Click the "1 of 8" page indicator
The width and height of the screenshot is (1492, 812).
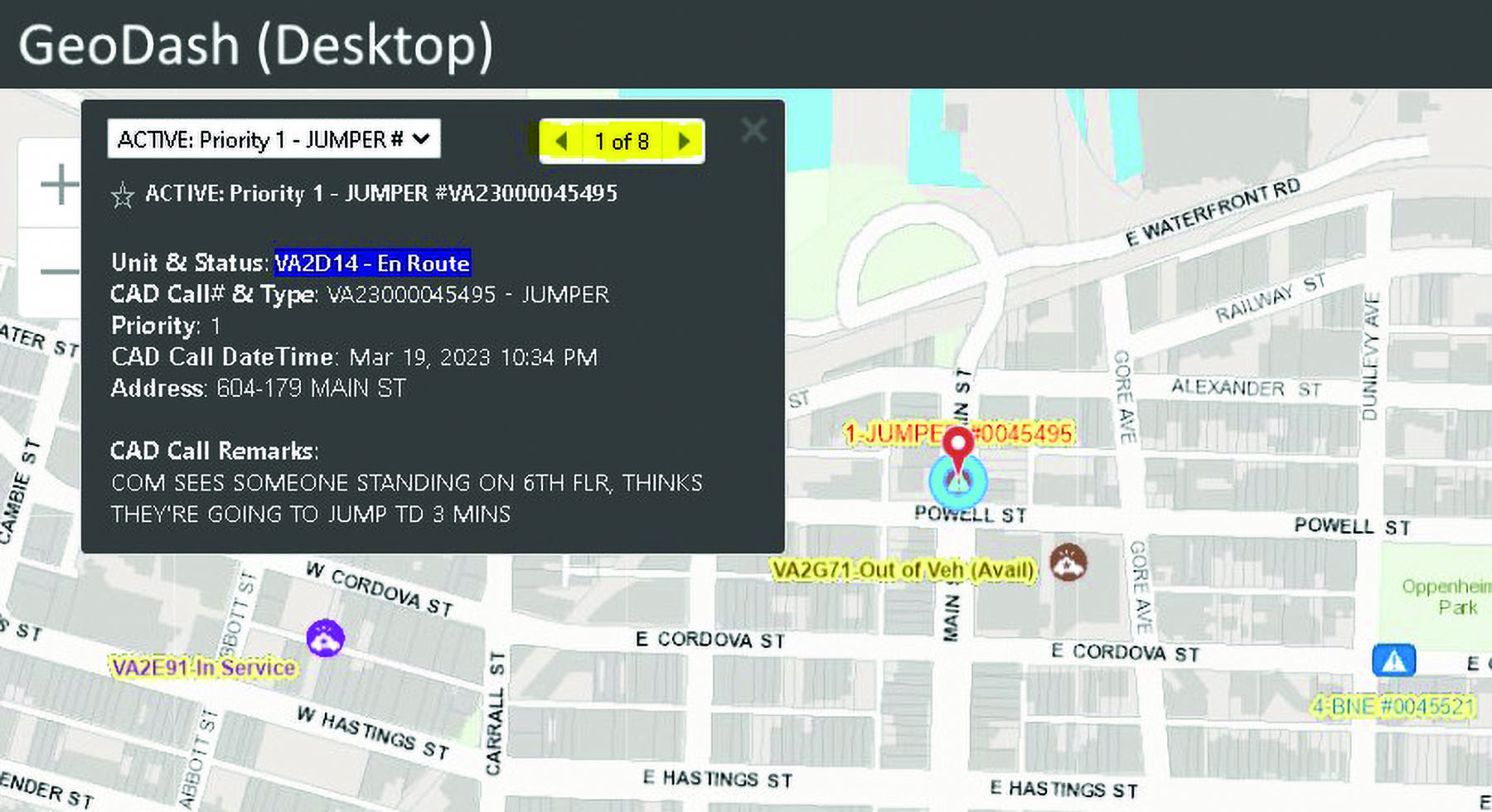[x=622, y=142]
